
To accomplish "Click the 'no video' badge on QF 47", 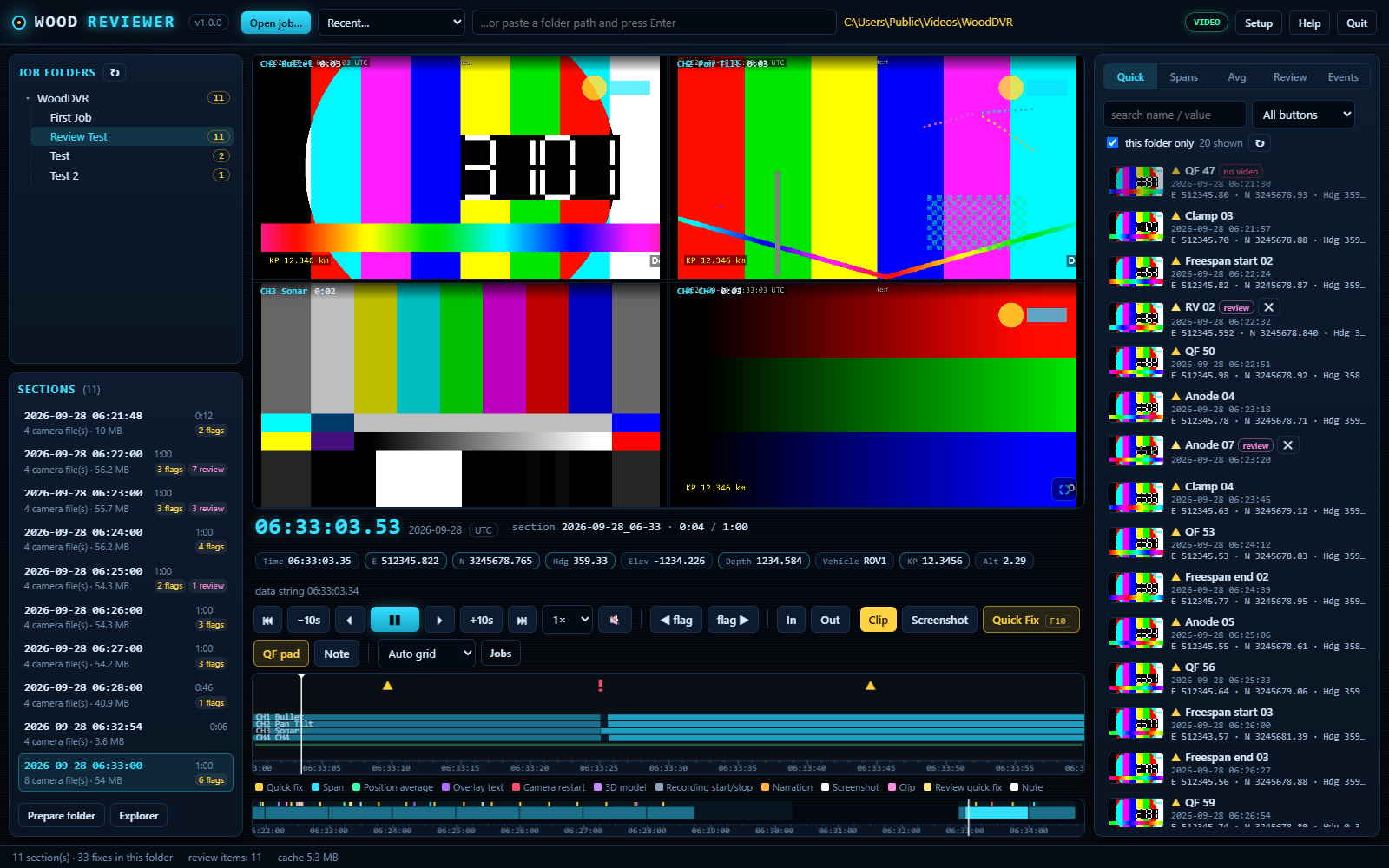I will pyautogui.click(x=1241, y=172).
